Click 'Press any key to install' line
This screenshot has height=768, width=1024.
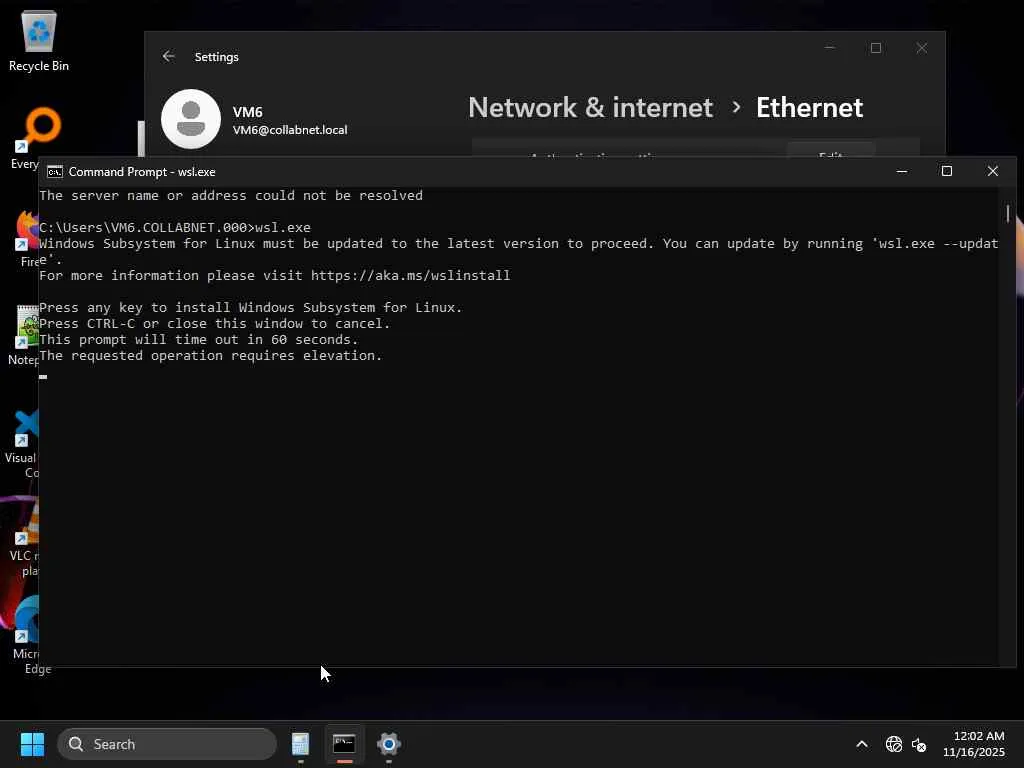tap(251, 308)
